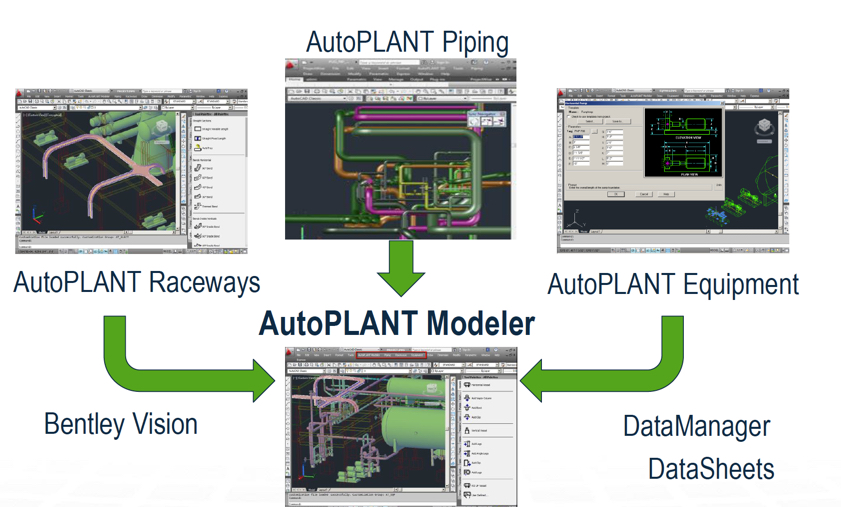Image resolution: width=841 pixels, height=507 pixels.
Task: Click the Tag input field in the pump dialog
Action: tap(581, 131)
